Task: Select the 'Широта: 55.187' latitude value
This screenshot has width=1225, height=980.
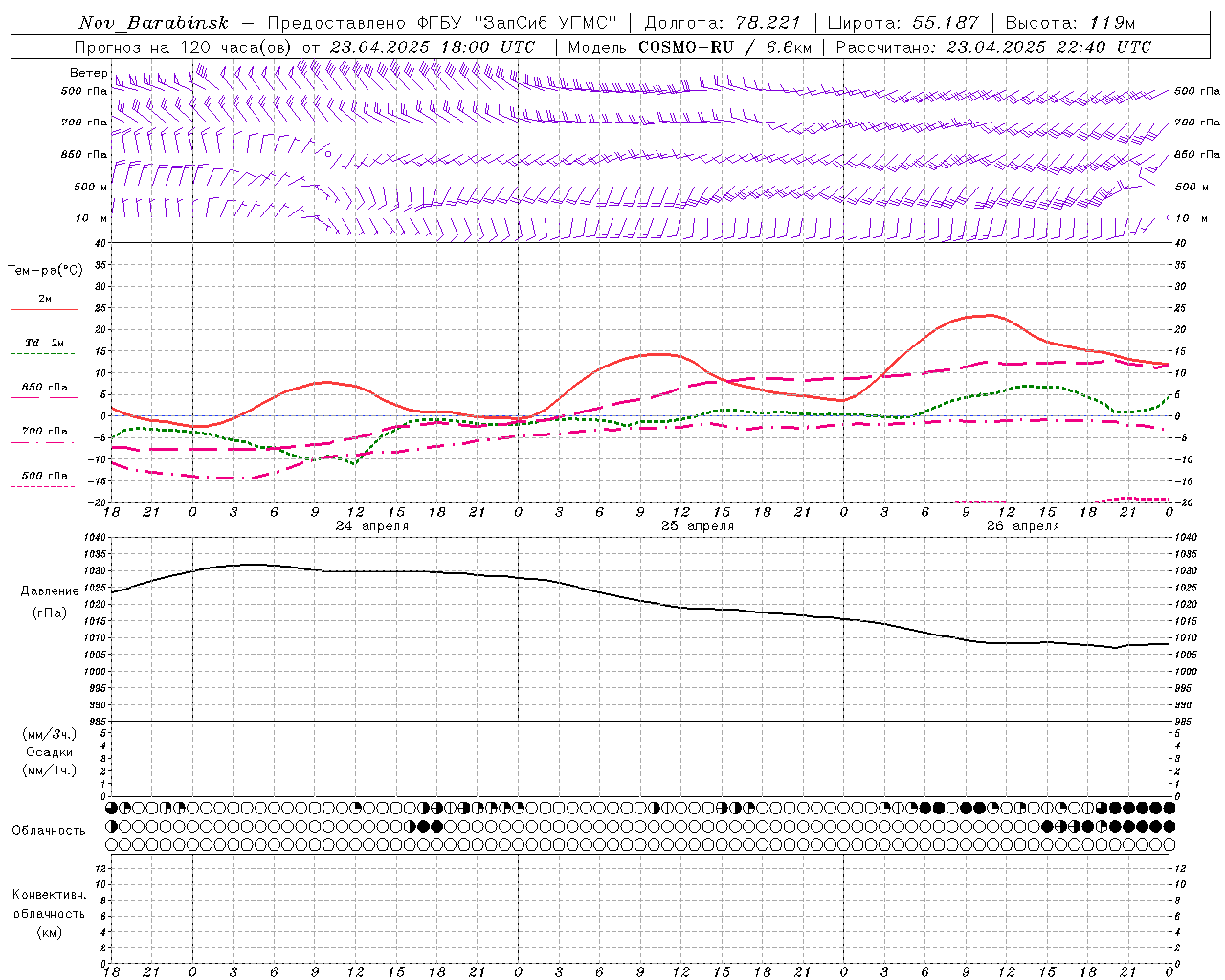Action: (902, 23)
